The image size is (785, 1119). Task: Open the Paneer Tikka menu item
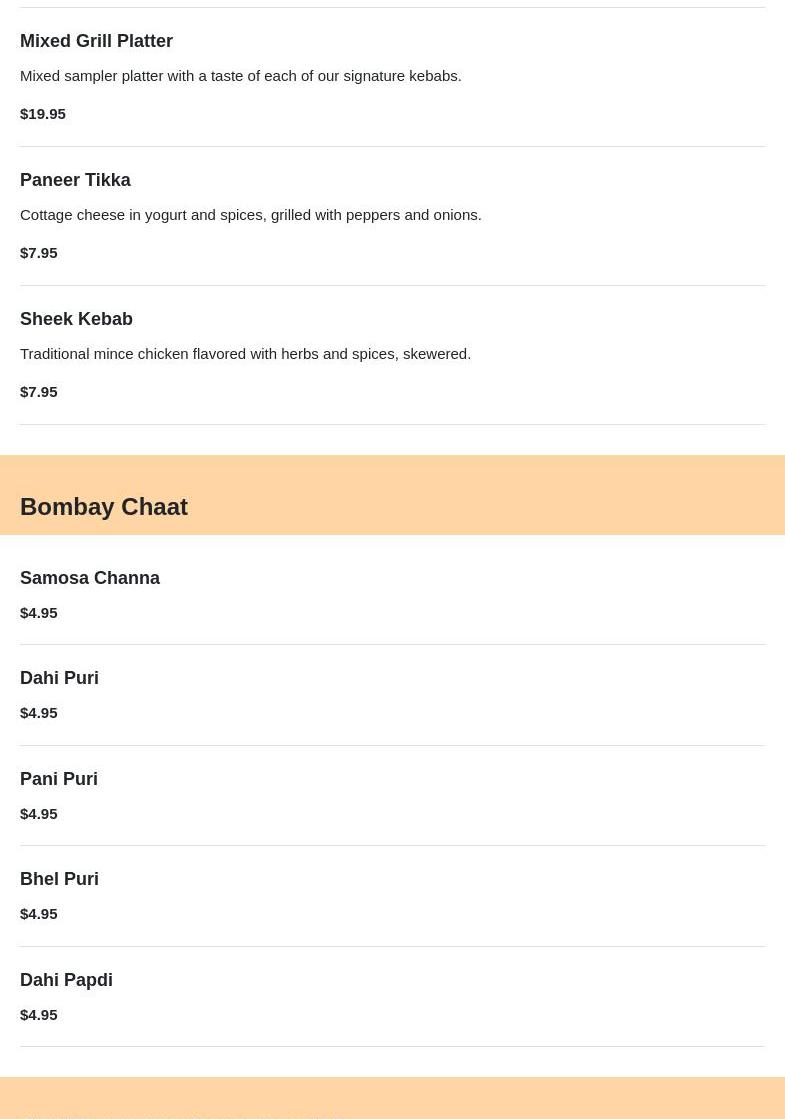pyautogui.click(x=75, y=180)
